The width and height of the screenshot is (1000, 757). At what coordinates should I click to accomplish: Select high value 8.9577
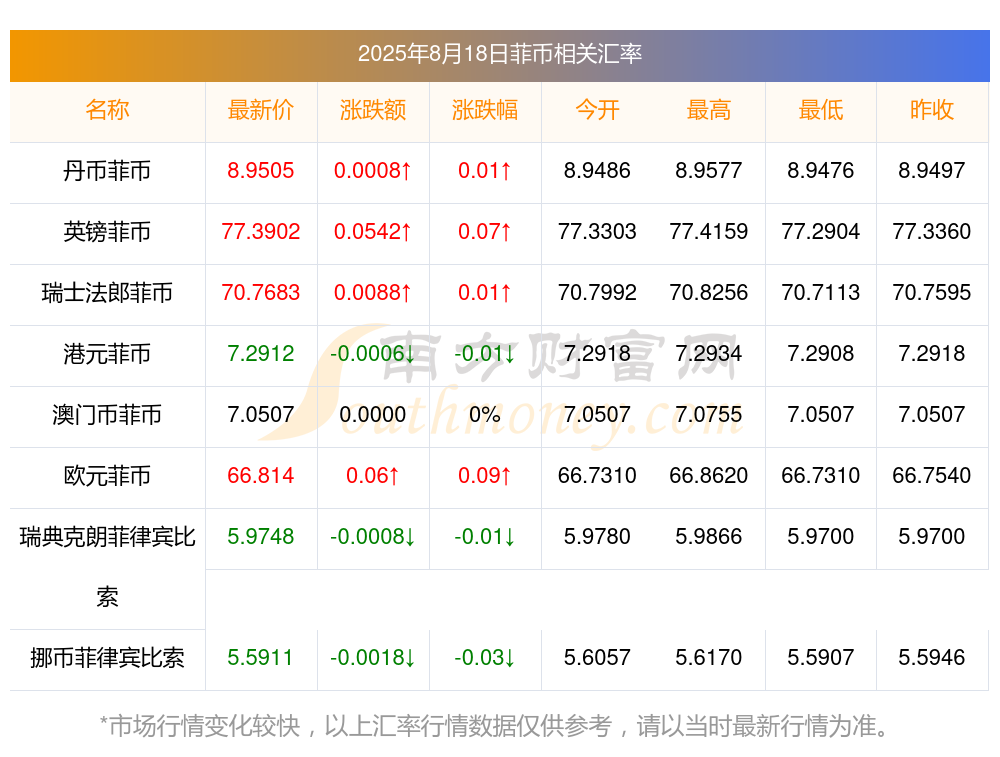click(x=709, y=170)
